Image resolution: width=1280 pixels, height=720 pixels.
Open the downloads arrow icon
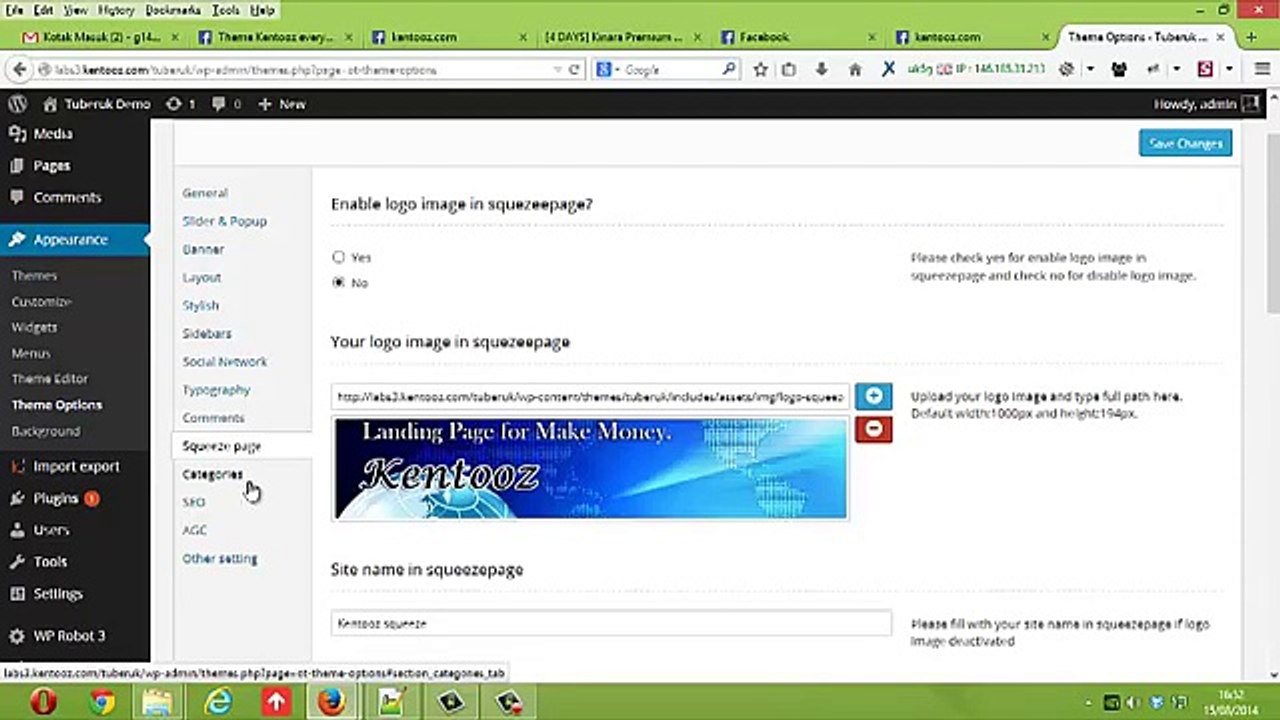tap(822, 70)
